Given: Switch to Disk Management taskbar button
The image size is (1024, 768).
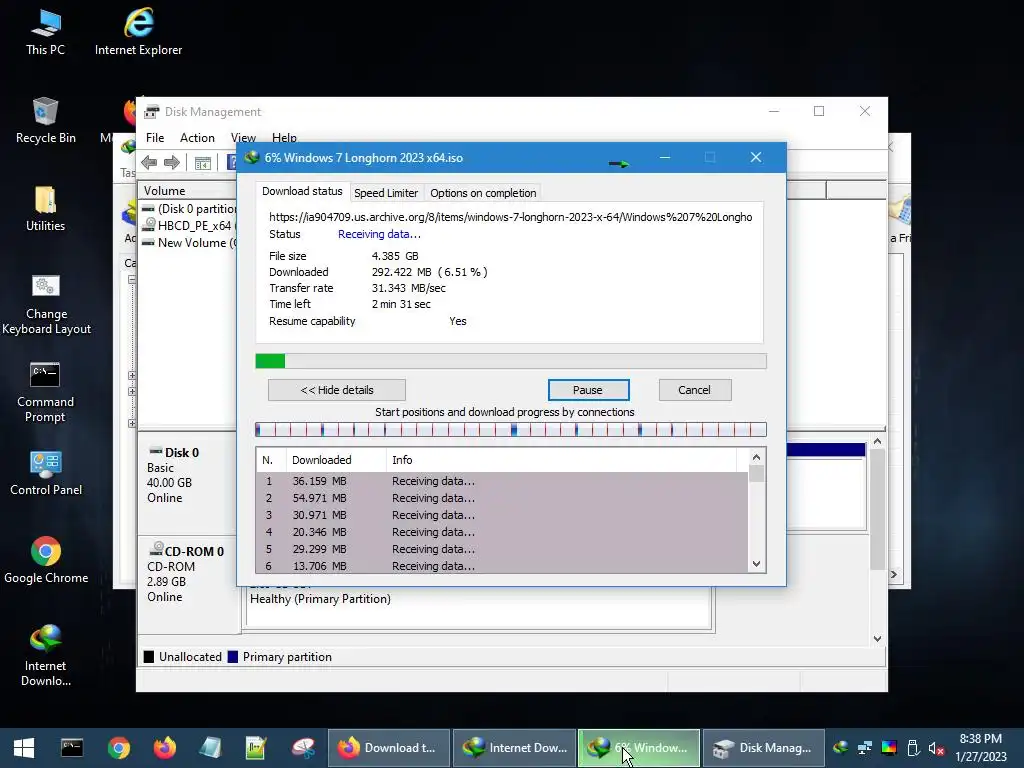Looking at the screenshot, I should click(x=763, y=748).
